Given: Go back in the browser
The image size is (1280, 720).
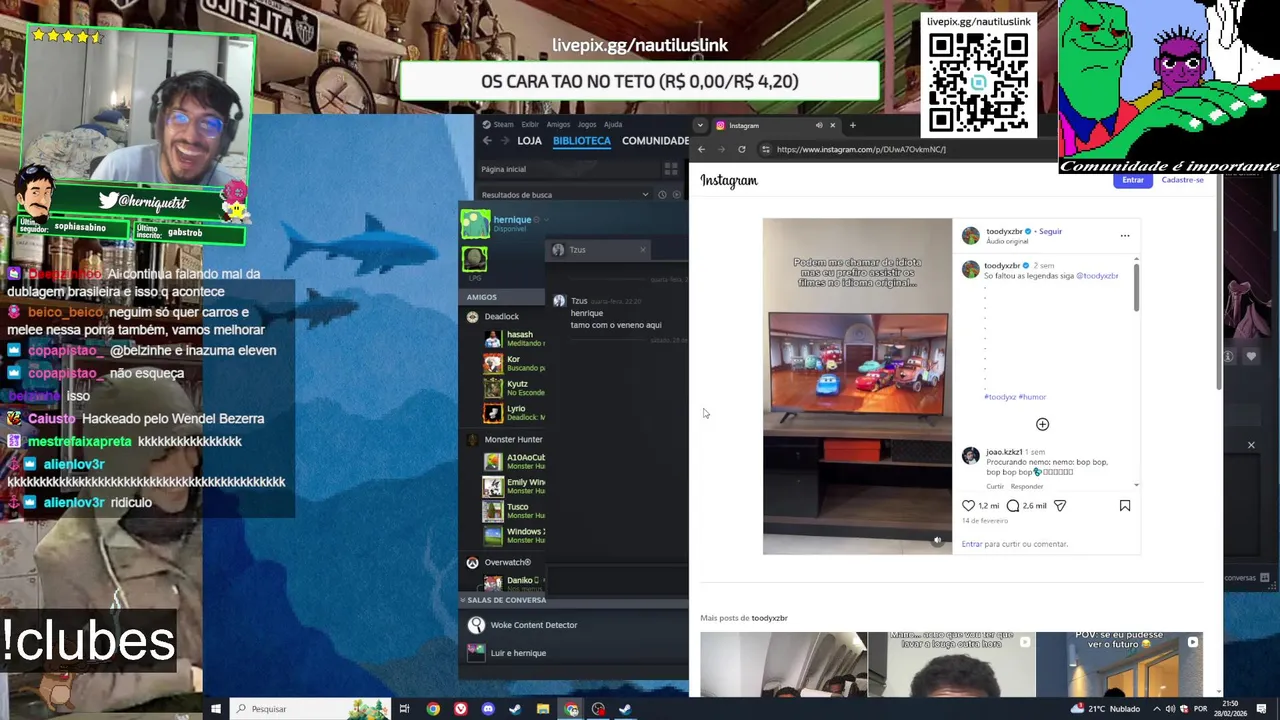Looking at the screenshot, I should tap(701, 149).
